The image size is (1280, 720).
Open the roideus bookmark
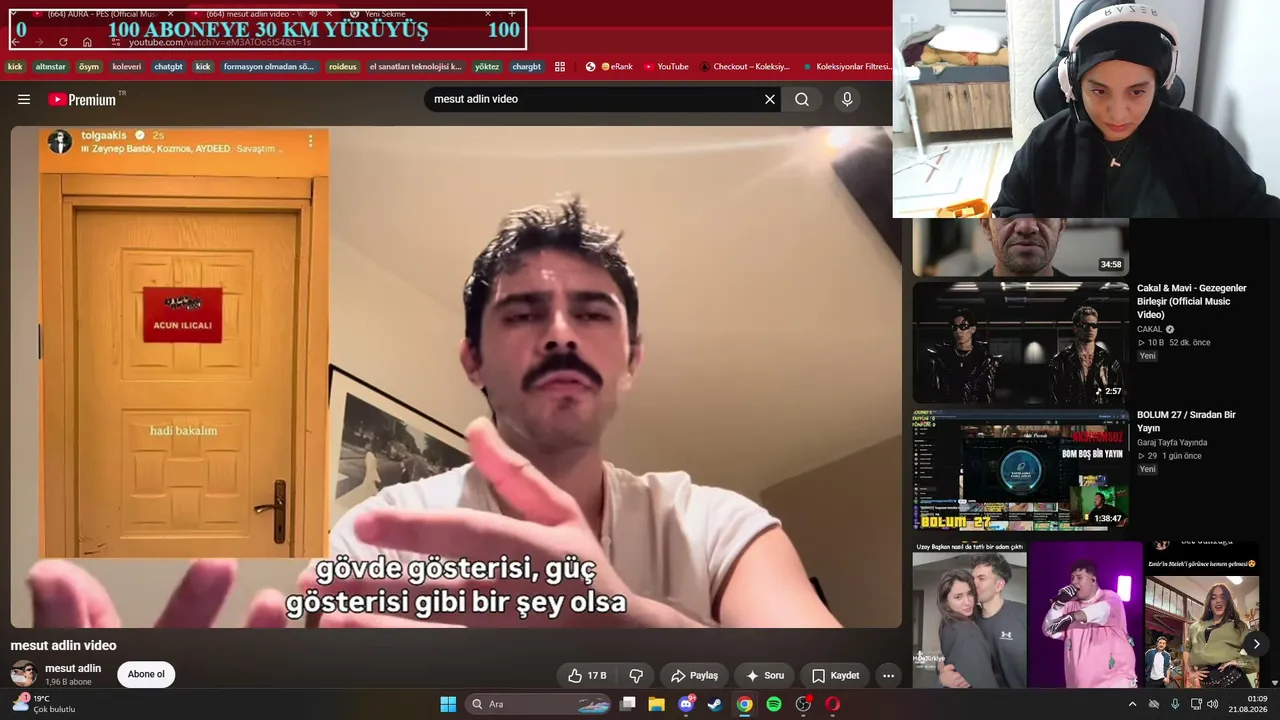(x=343, y=67)
